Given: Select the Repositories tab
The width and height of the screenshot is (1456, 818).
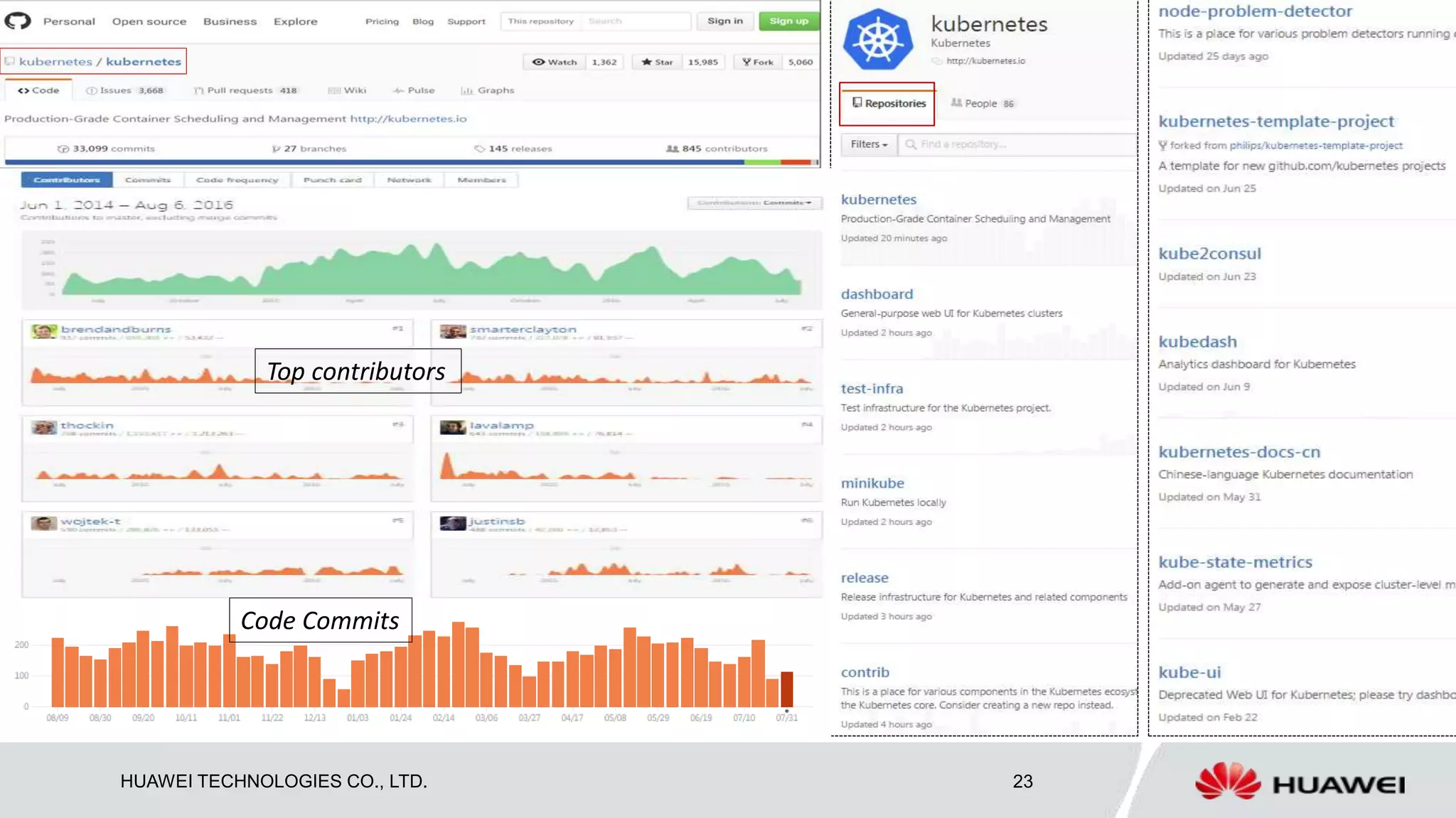Looking at the screenshot, I should coord(888,104).
